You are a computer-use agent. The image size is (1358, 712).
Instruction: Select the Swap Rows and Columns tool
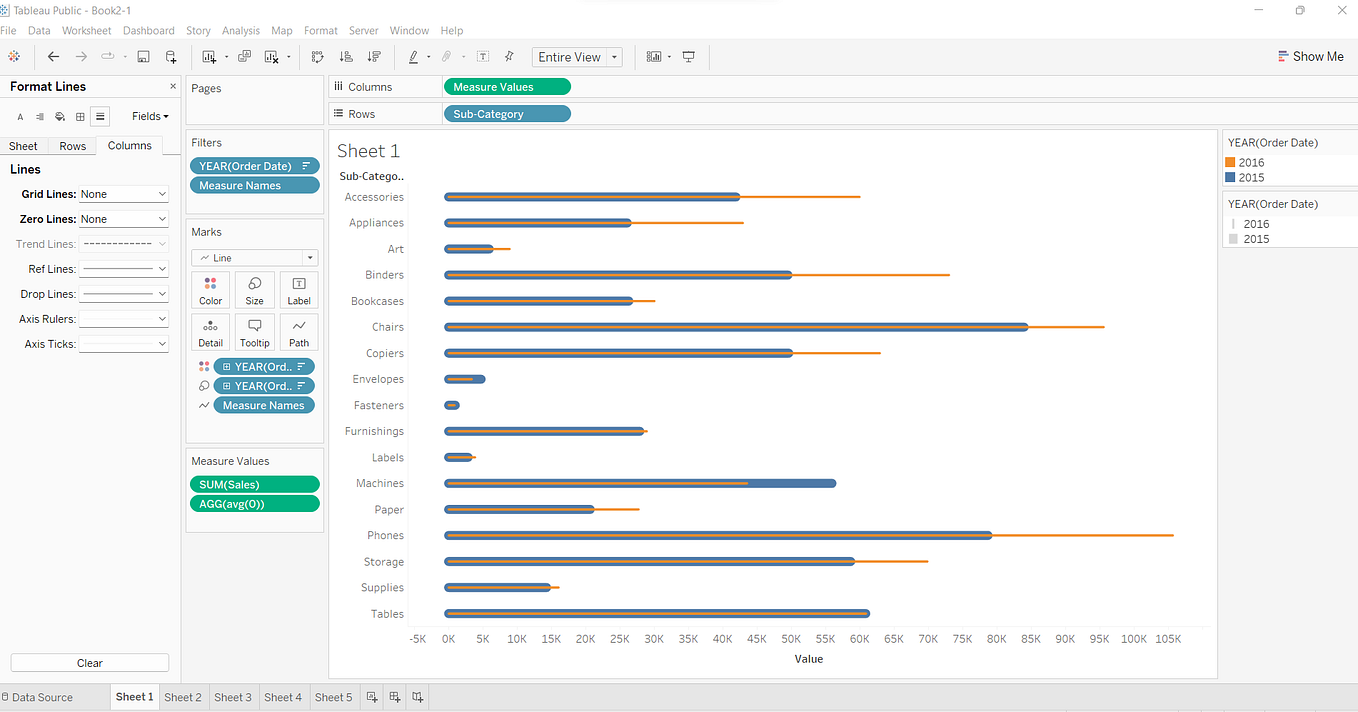(x=317, y=57)
